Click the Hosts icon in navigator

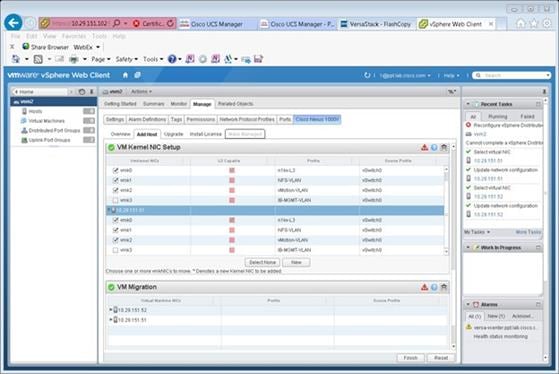[24, 111]
